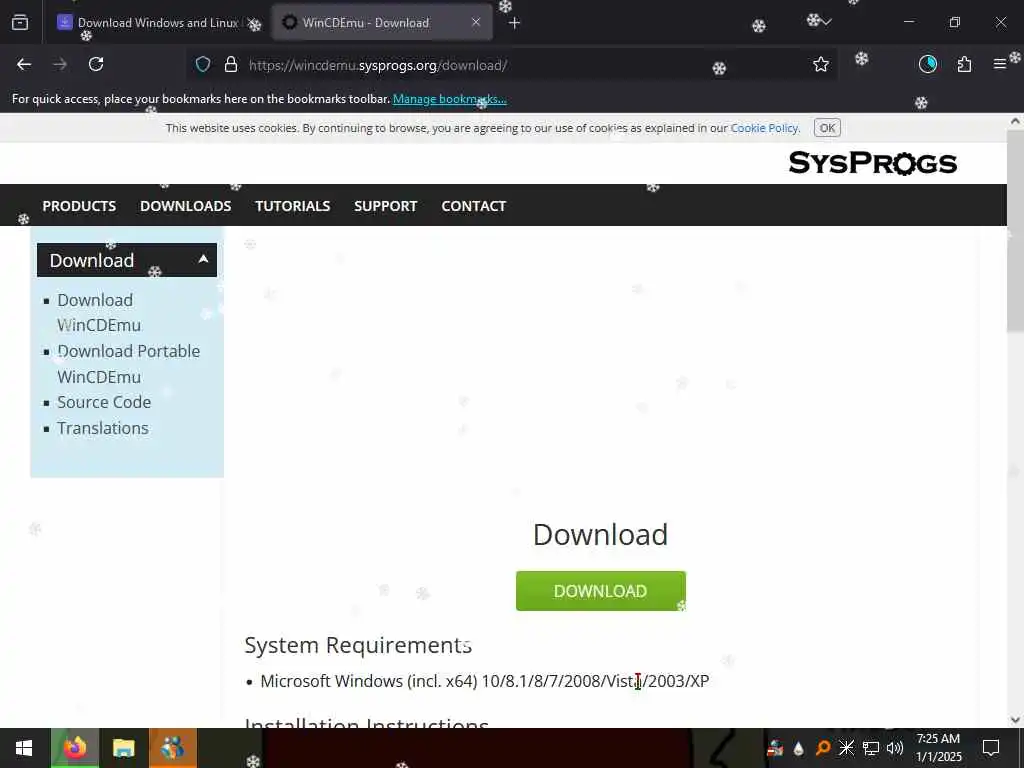Click the snowflake tray icon
The image size is (1024, 768).
[x=846, y=748]
